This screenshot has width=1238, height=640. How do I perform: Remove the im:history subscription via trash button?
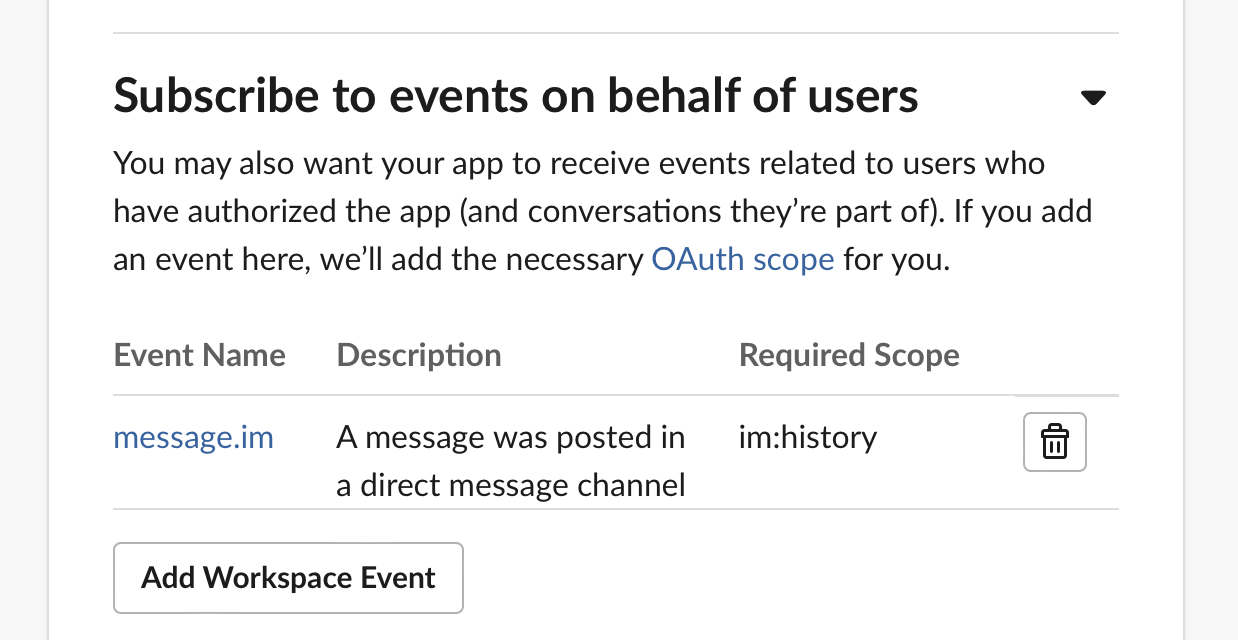coord(1055,441)
